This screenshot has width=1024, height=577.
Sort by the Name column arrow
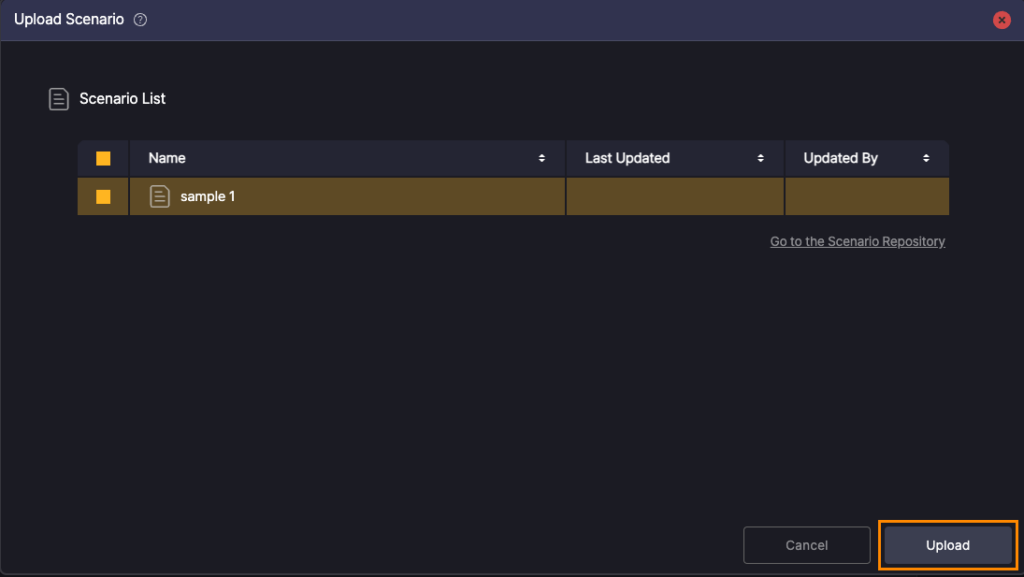coord(542,158)
